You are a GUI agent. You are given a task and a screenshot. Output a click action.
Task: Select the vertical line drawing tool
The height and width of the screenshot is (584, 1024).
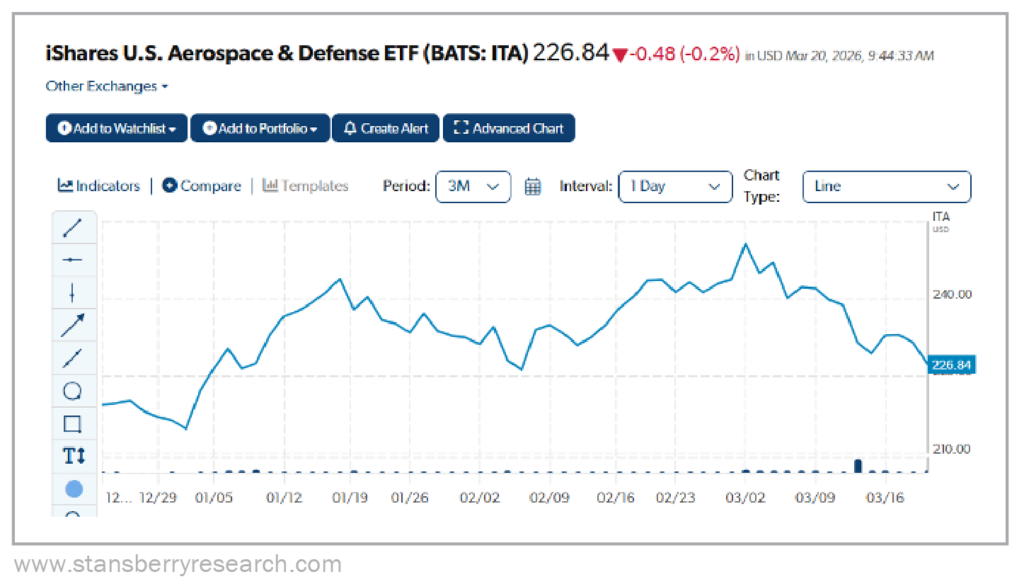pyautogui.click(x=73, y=291)
